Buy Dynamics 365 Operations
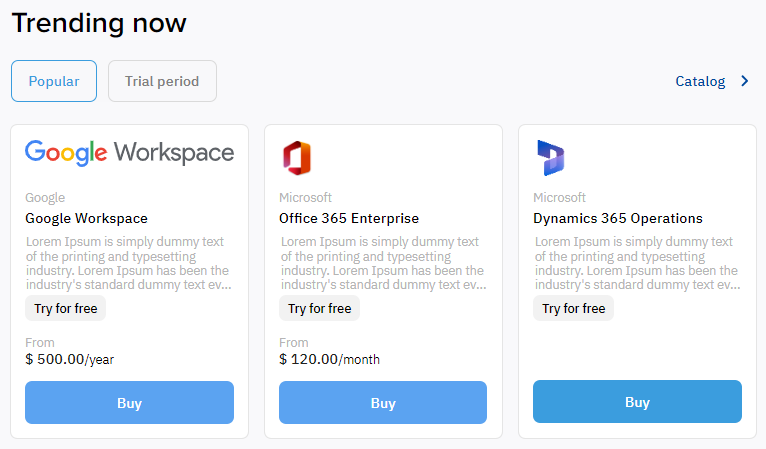This screenshot has width=766, height=449. (x=638, y=402)
